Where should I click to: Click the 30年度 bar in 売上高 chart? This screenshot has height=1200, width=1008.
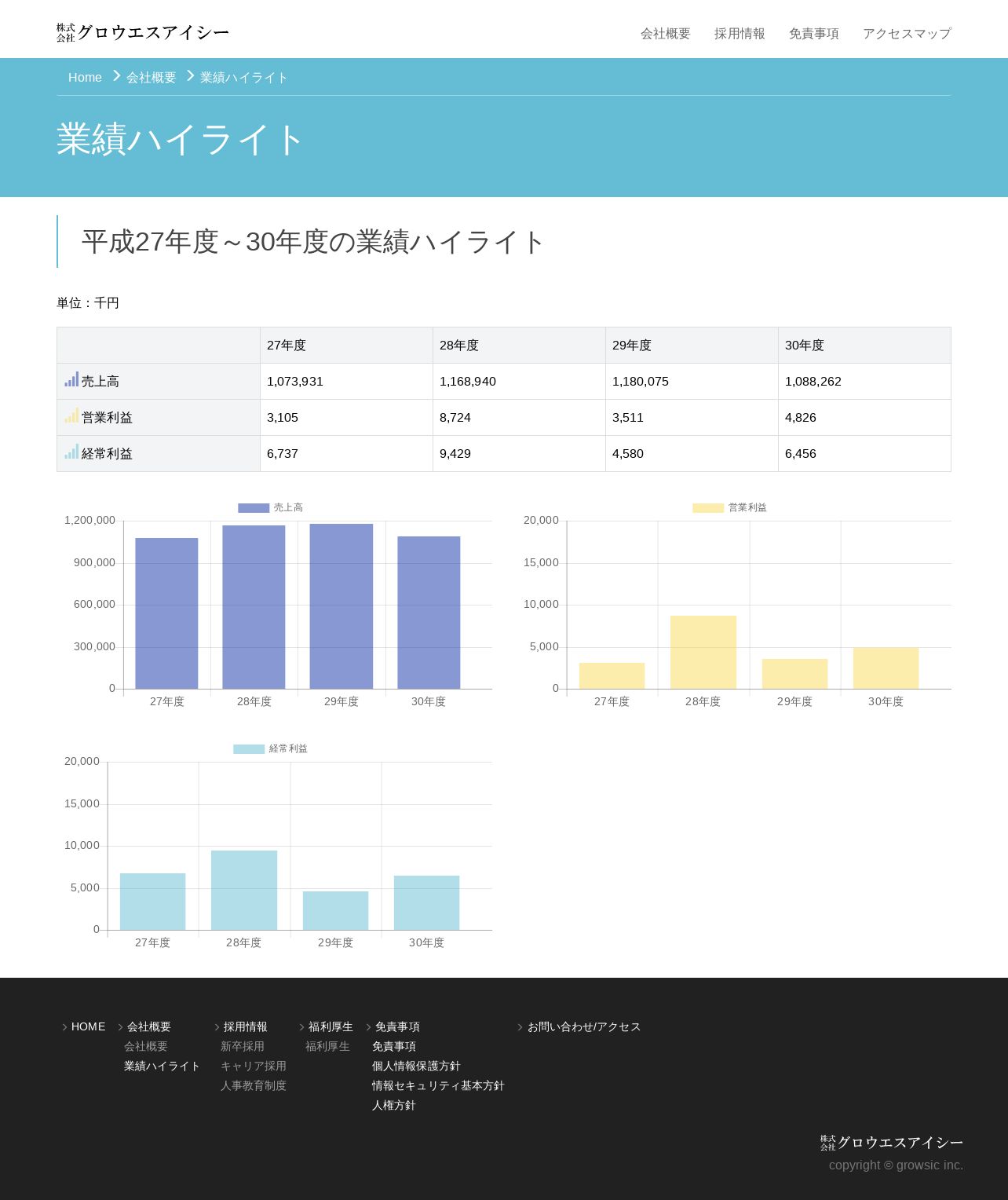tap(429, 613)
